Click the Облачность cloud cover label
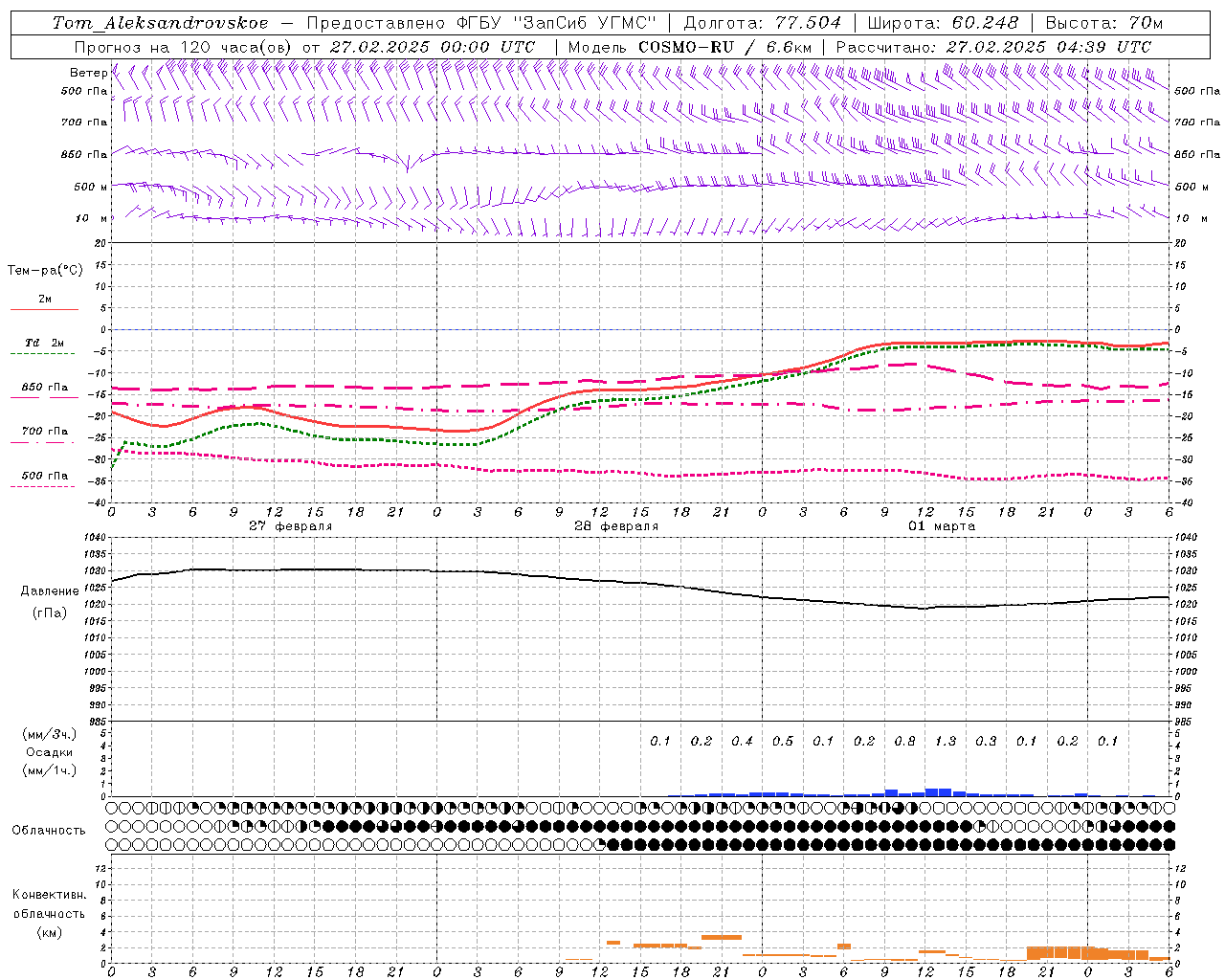This screenshot has height=980, width=1225. 49,831
